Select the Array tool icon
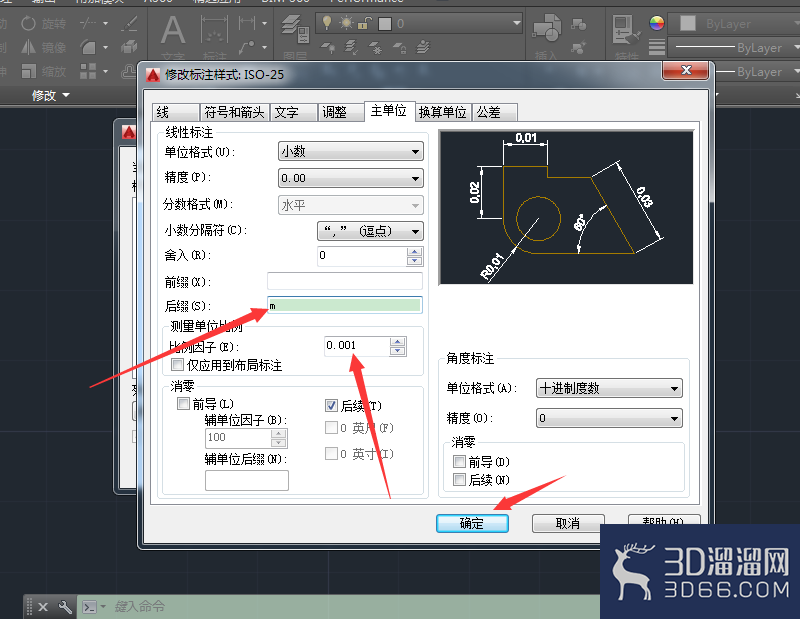Viewport: 800px width, 619px height. (88, 71)
